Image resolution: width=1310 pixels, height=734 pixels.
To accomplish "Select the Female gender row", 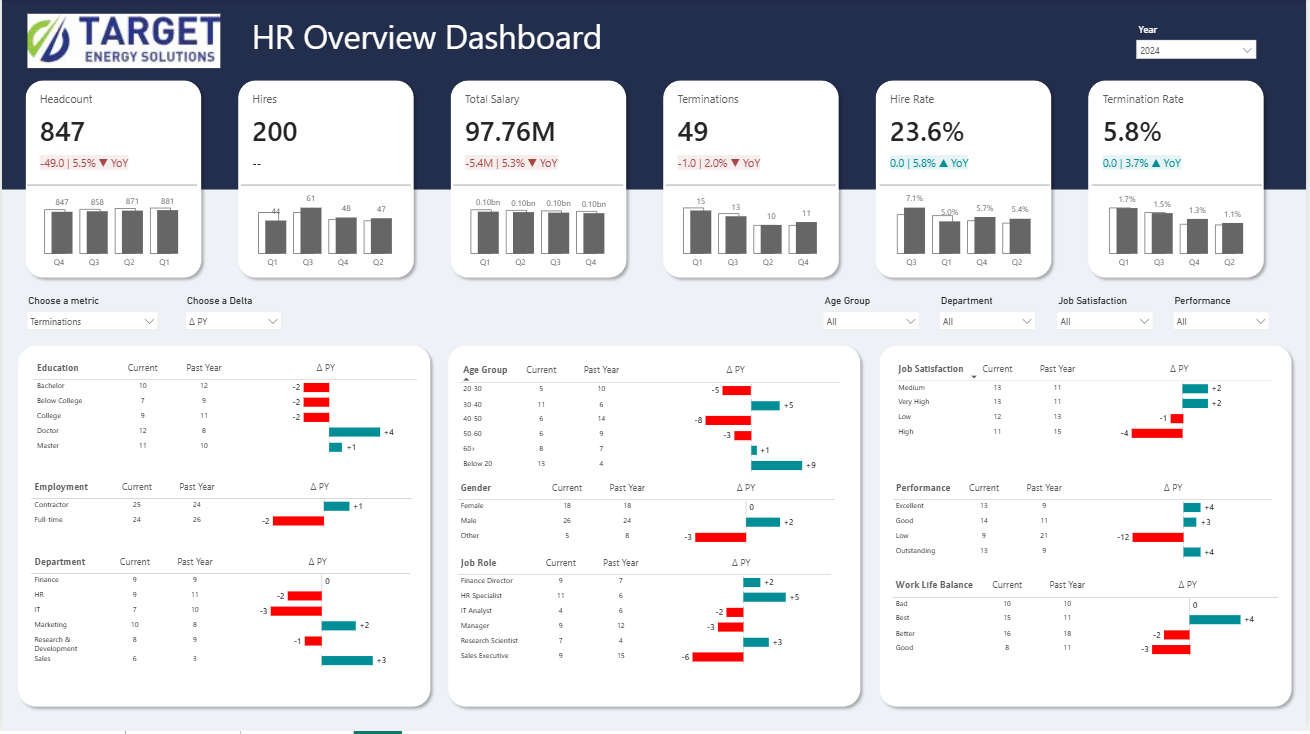I will coord(645,506).
